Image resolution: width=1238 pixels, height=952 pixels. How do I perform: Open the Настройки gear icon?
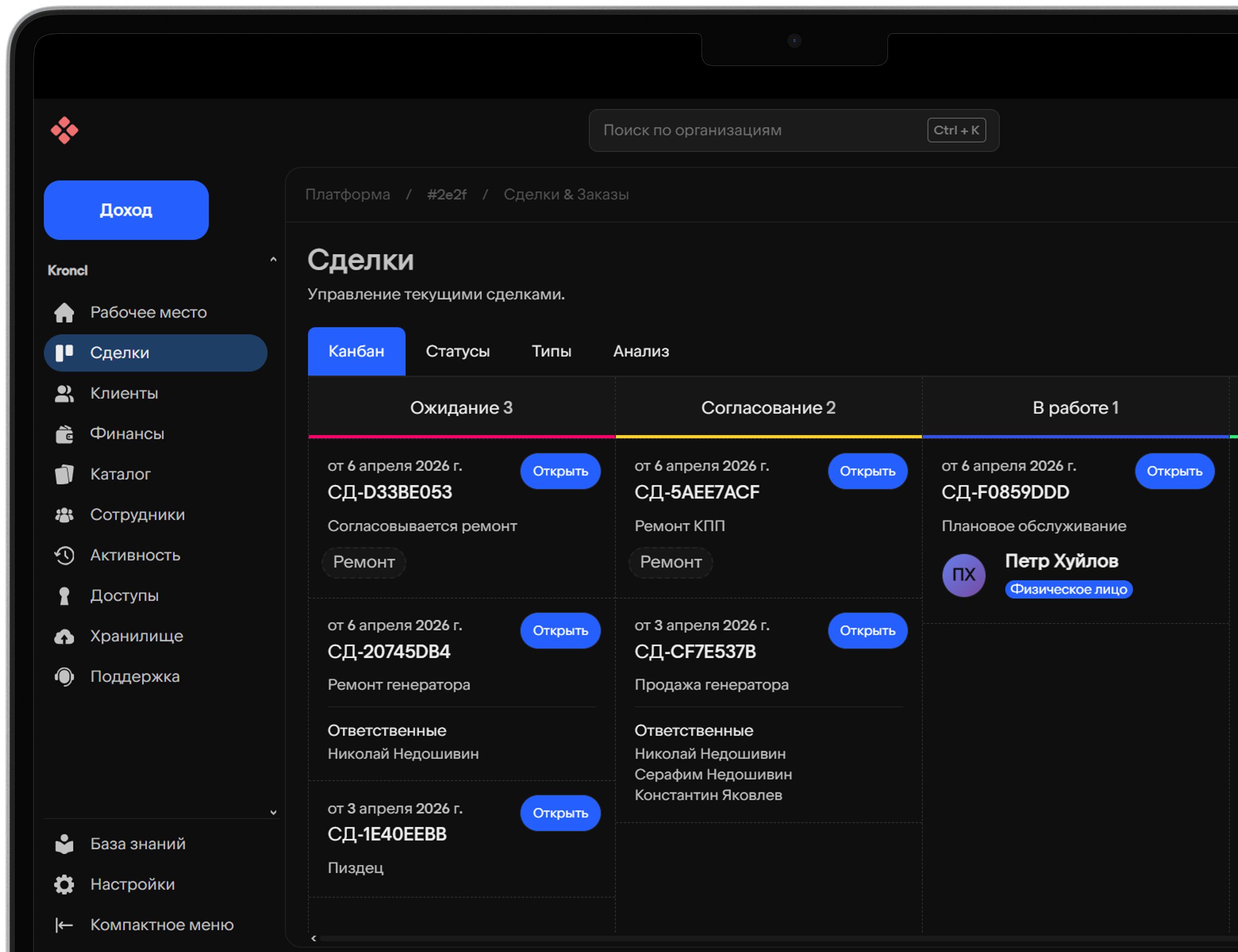[64, 885]
